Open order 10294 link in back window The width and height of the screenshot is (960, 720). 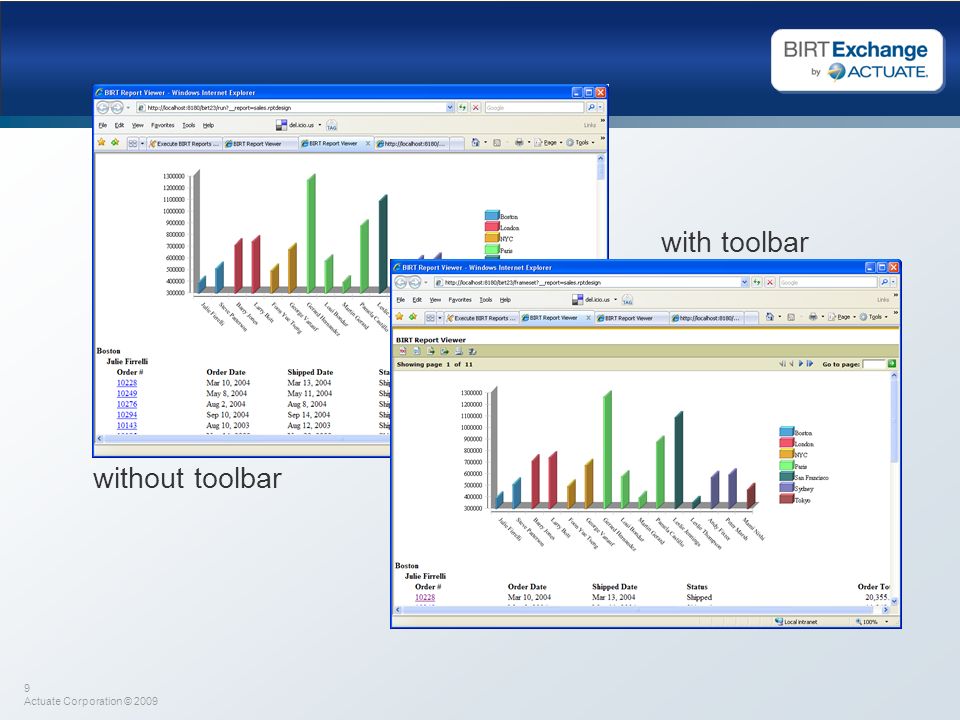point(127,414)
